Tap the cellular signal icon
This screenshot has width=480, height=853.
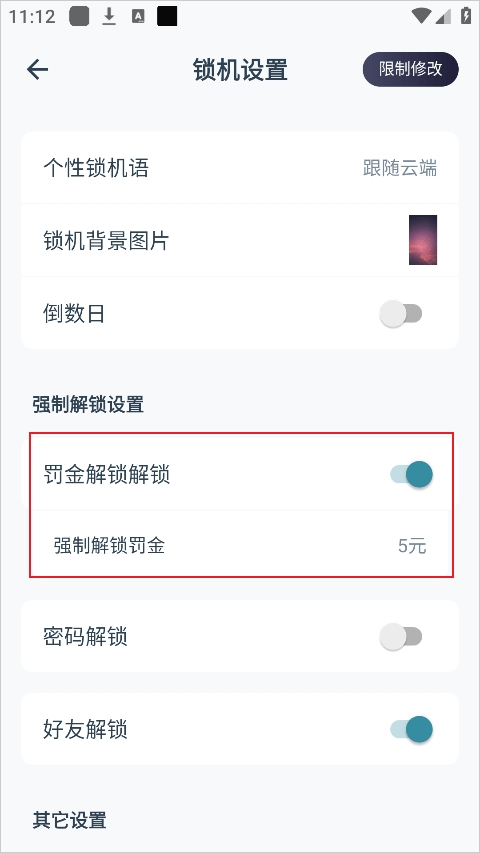444,16
